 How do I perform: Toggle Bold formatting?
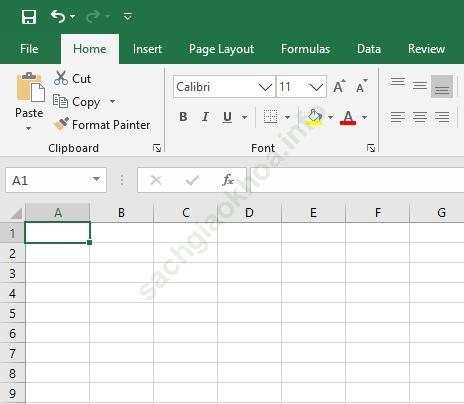[x=183, y=117]
